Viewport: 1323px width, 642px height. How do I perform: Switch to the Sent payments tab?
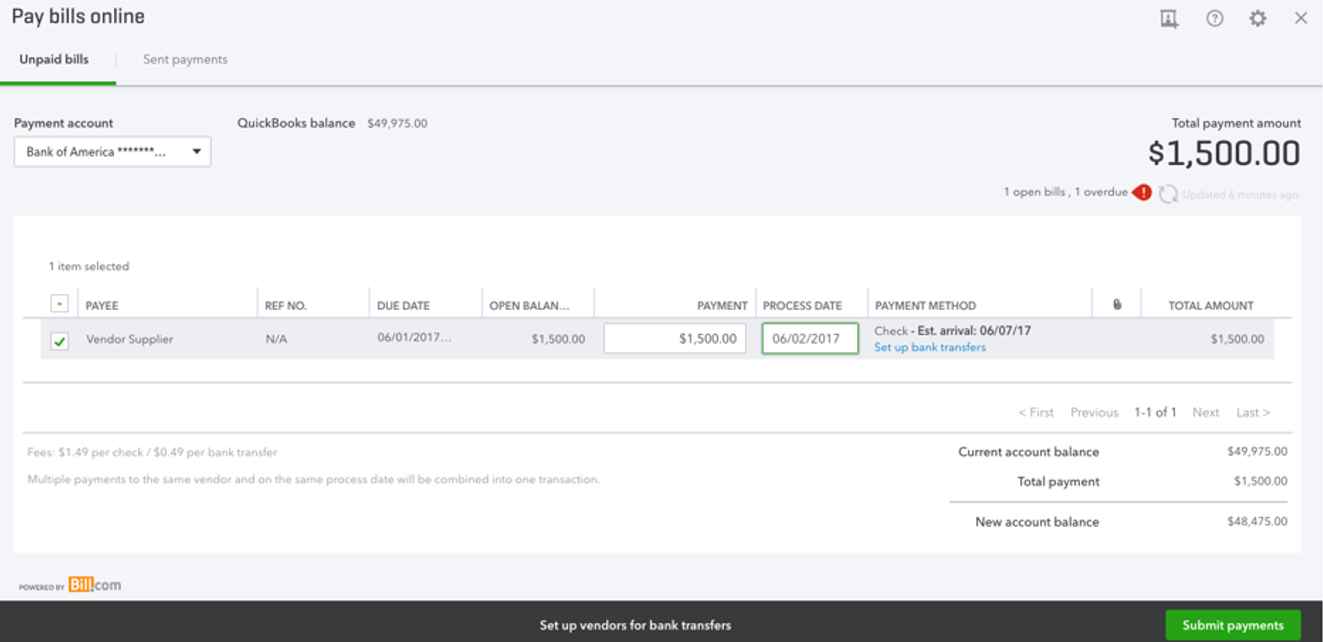(185, 60)
